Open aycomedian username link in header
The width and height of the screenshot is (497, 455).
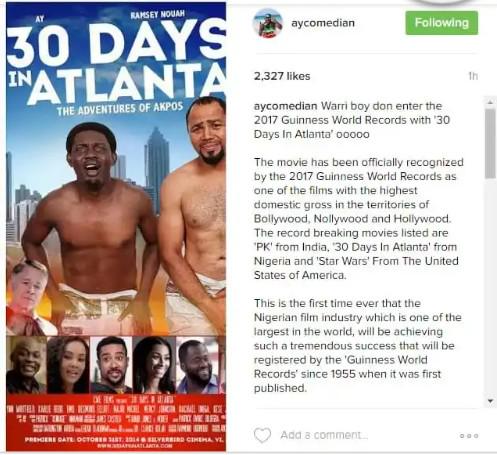click(323, 23)
